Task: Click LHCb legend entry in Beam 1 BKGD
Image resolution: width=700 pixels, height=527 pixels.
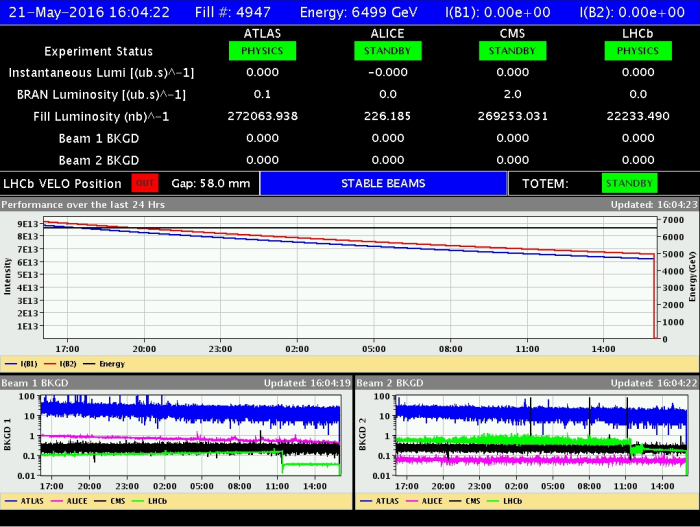Action: coord(150,501)
